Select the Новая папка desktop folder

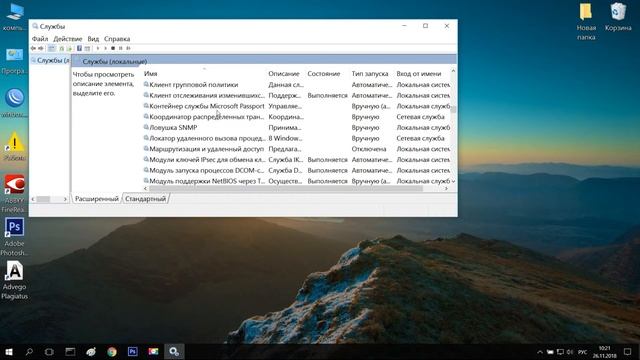point(586,21)
